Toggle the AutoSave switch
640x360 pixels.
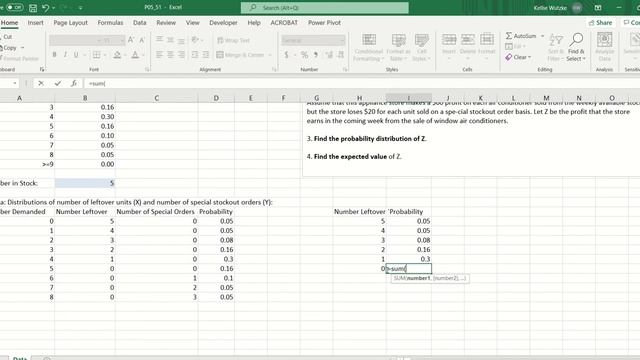tap(14, 7)
